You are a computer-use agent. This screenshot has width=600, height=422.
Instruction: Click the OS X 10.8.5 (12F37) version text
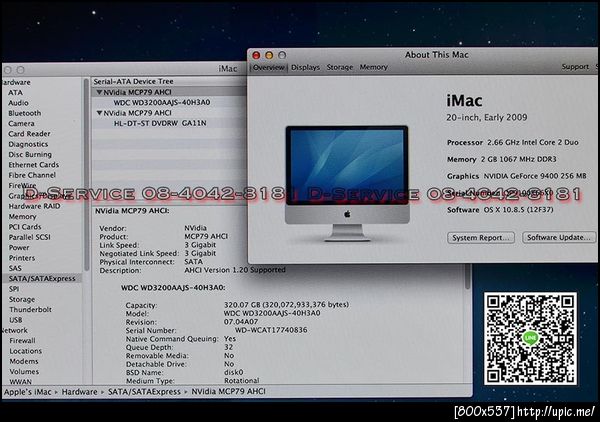[518, 210]
